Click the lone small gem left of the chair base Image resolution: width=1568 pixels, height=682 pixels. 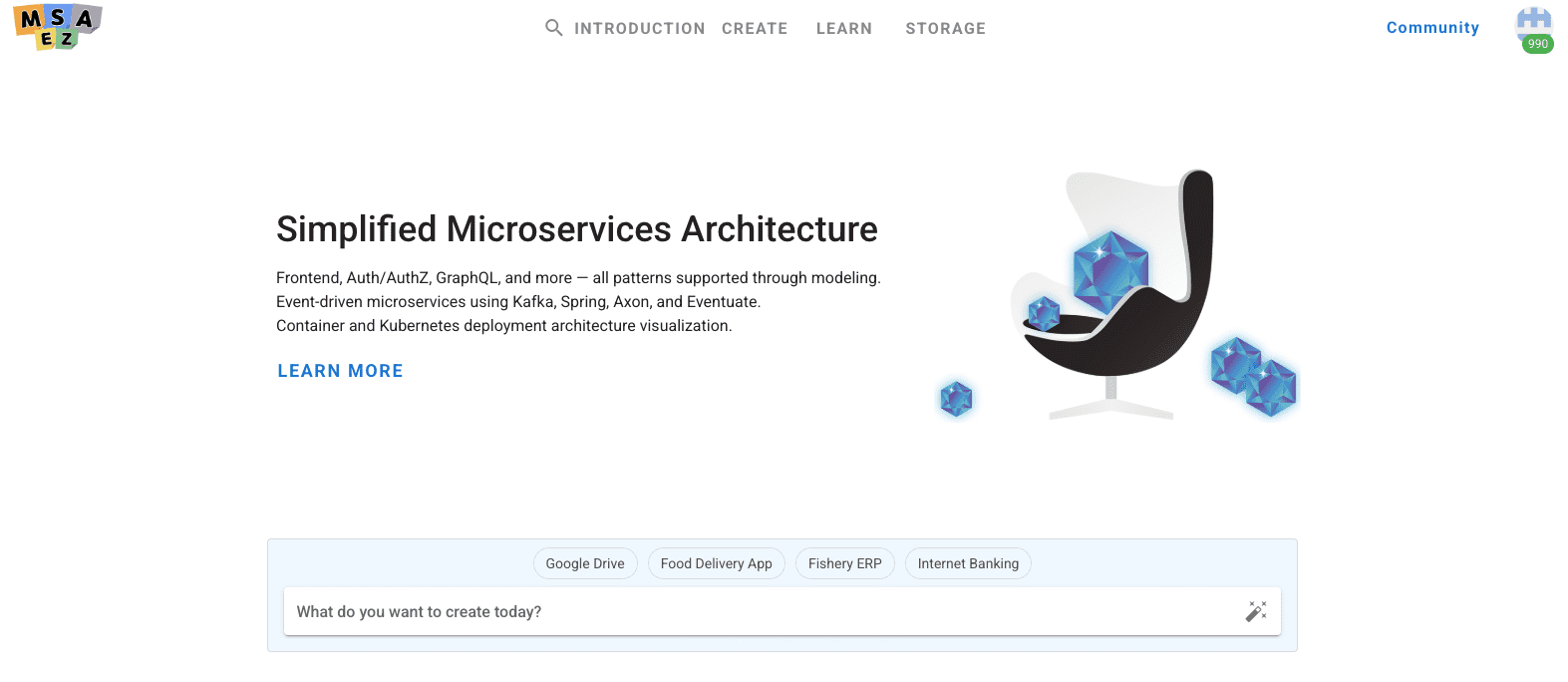coord(956,399)
